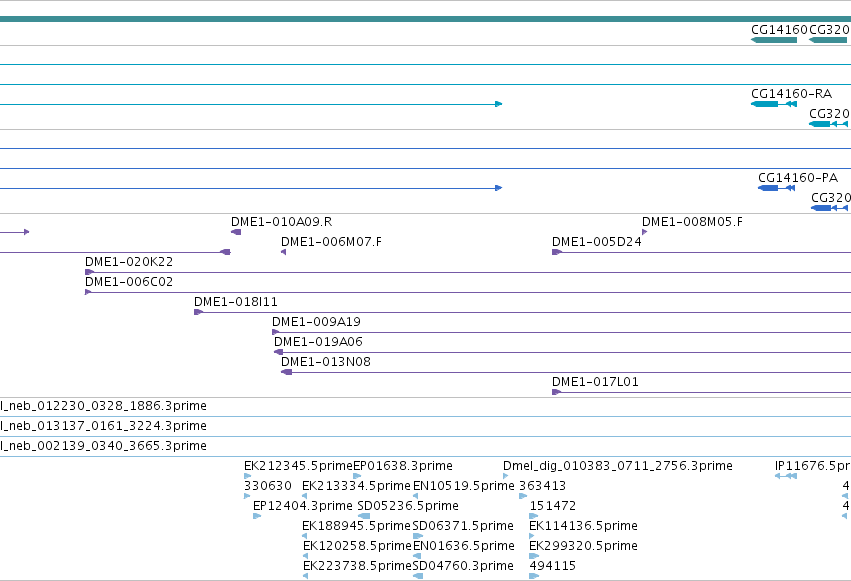Select the glyph beneath EK114136.5prime
Viewport: 851px width, 581px height.
click(x=532, y=537)
